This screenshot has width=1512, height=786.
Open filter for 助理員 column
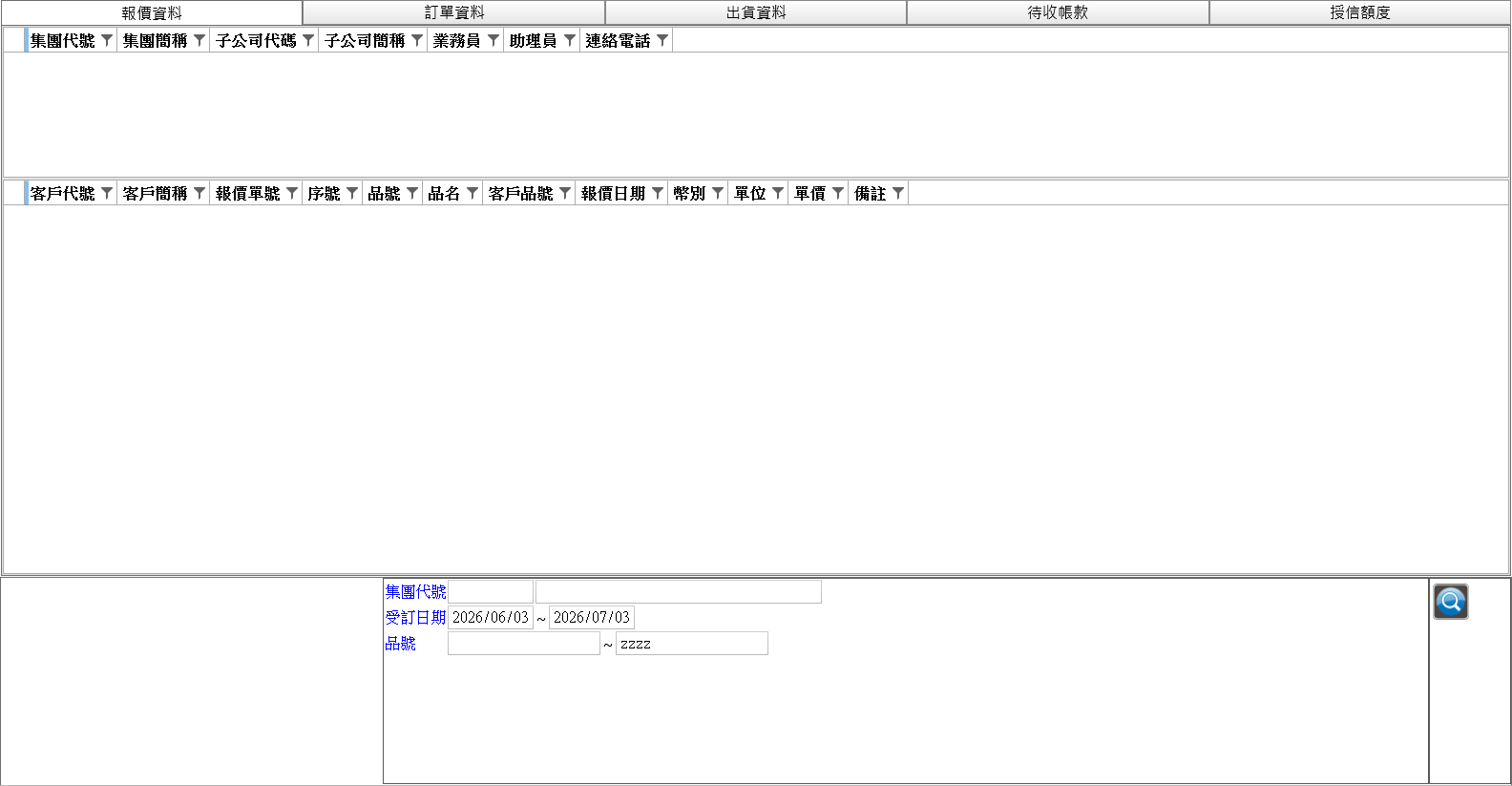pos(570,40)
